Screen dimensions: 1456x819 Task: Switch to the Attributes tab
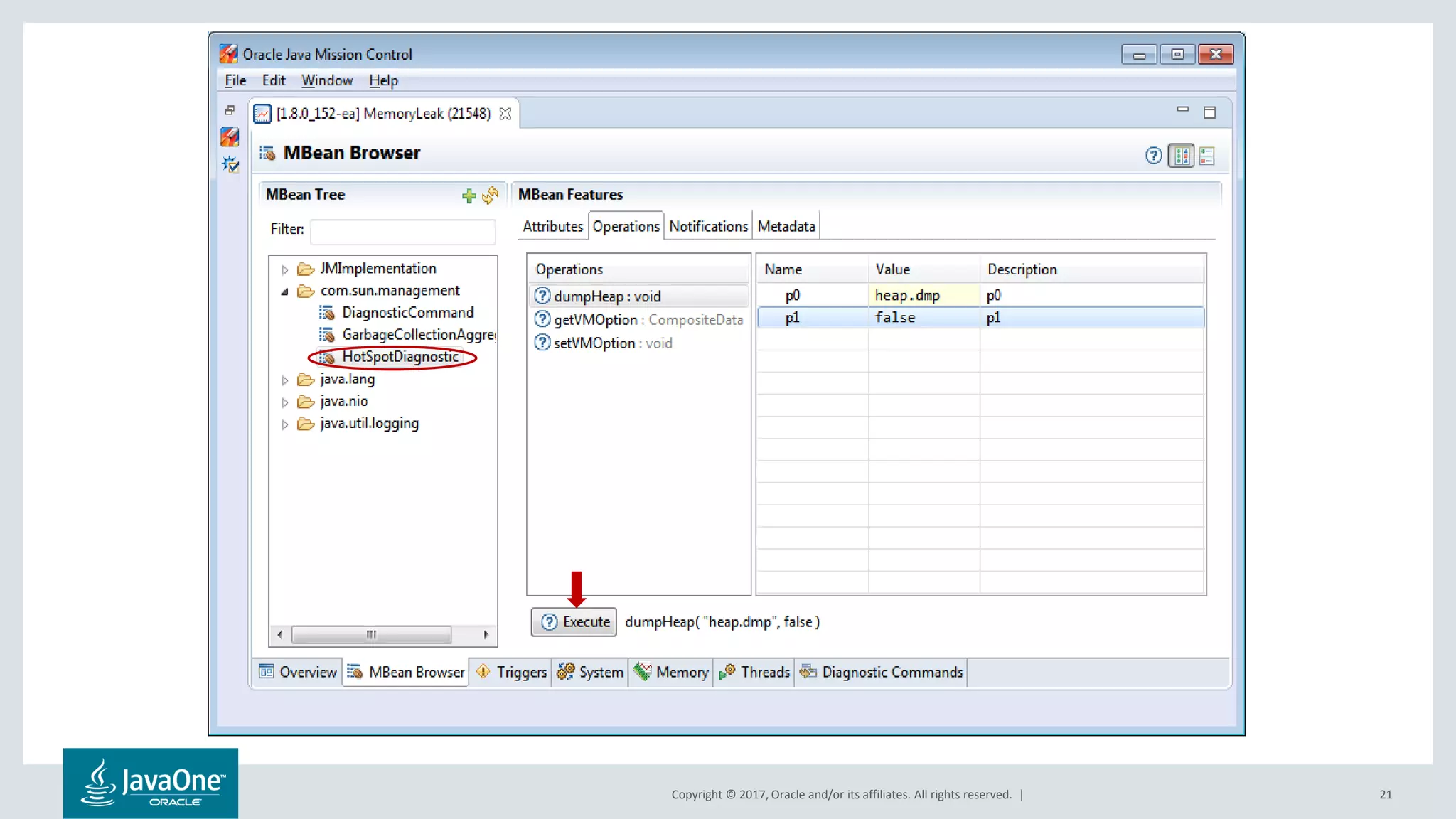point(552,226)
